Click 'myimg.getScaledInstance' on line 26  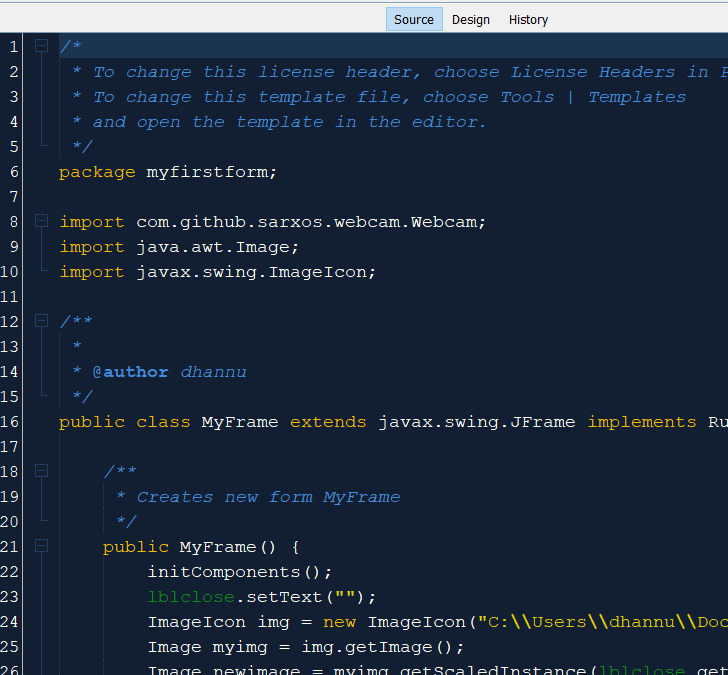pos(460,670)
